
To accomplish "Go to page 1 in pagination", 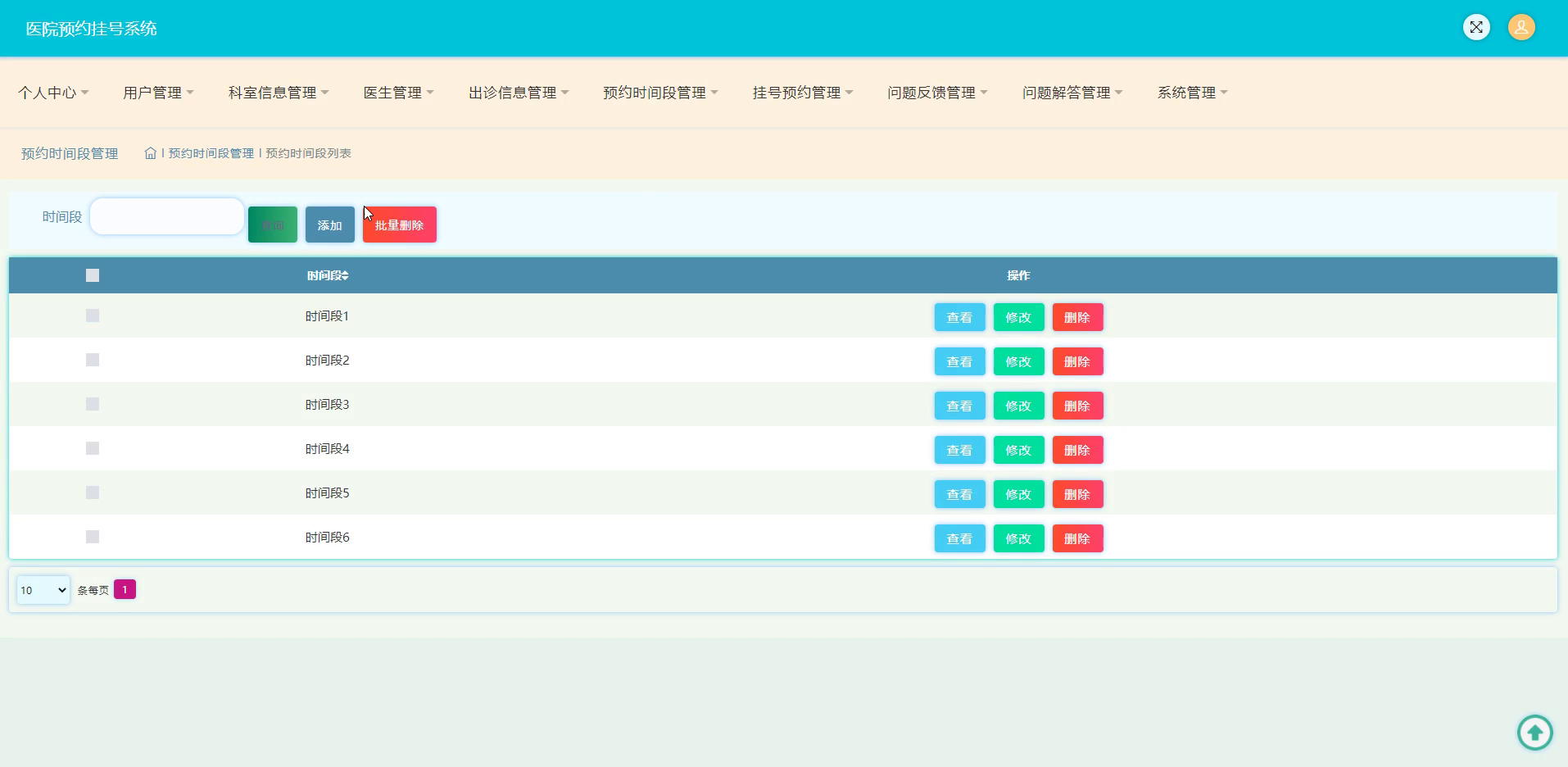I will [125, 589].
